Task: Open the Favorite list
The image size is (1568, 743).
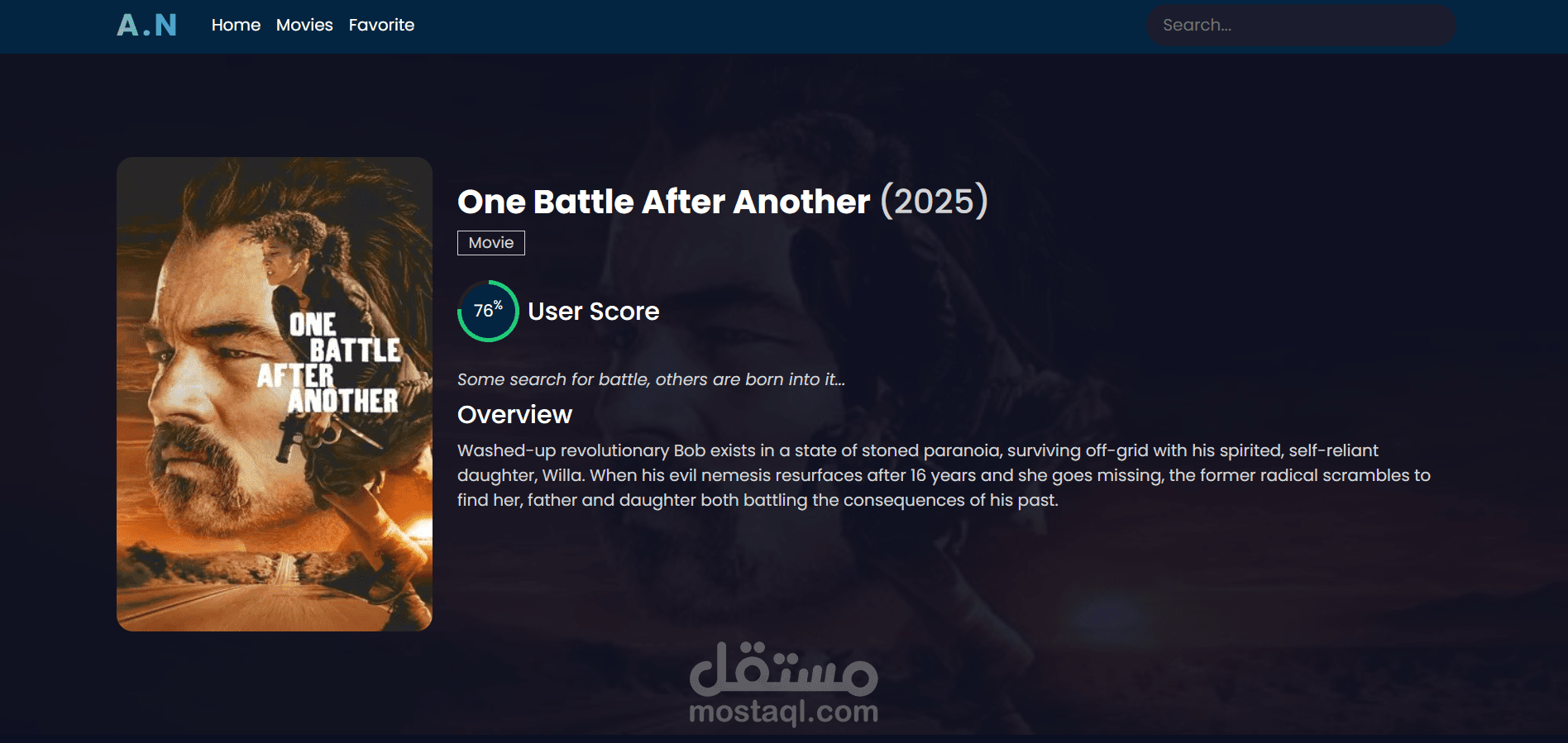Action: tap(381, 25)
